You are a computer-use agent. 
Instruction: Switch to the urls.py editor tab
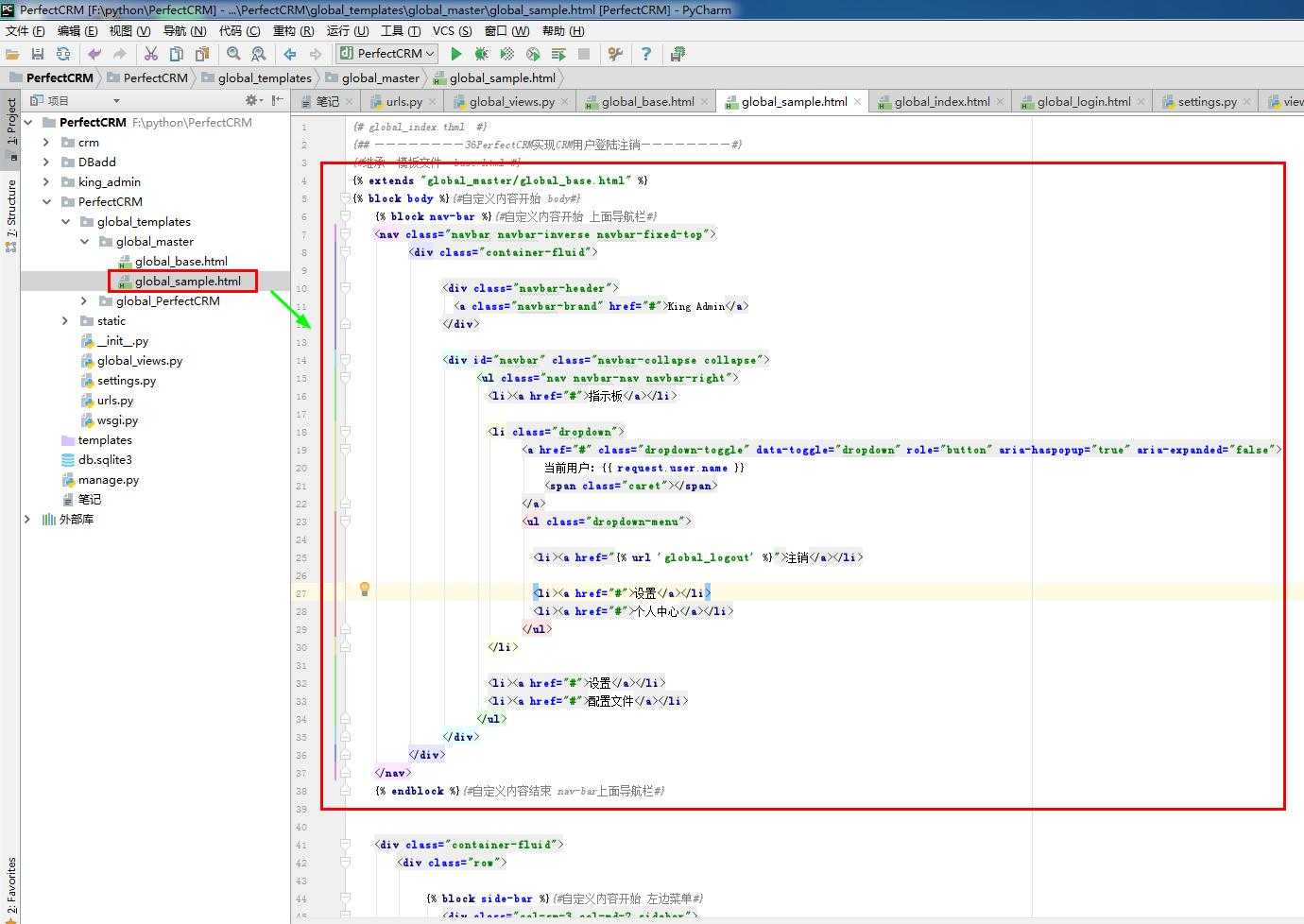coord(403,101)
